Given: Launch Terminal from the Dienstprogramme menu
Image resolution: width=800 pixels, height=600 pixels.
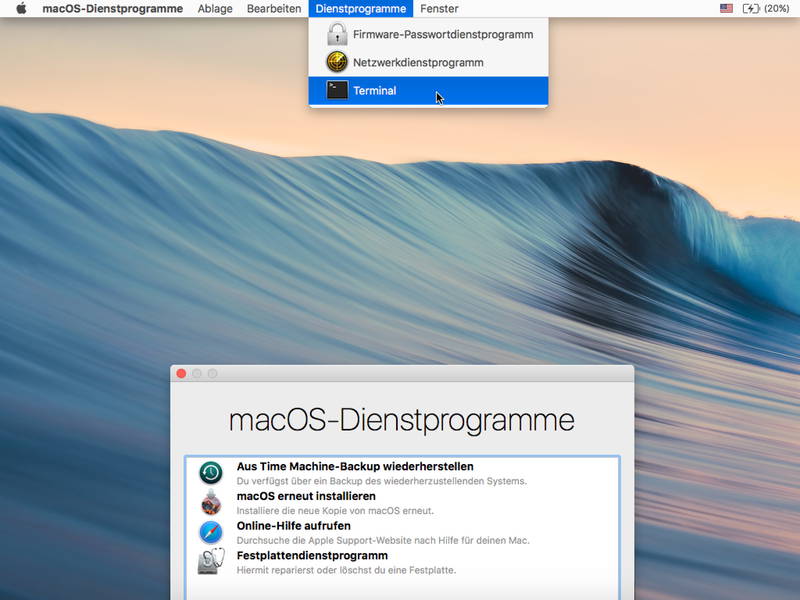Looking at the screenshot, I should point(429,91).
